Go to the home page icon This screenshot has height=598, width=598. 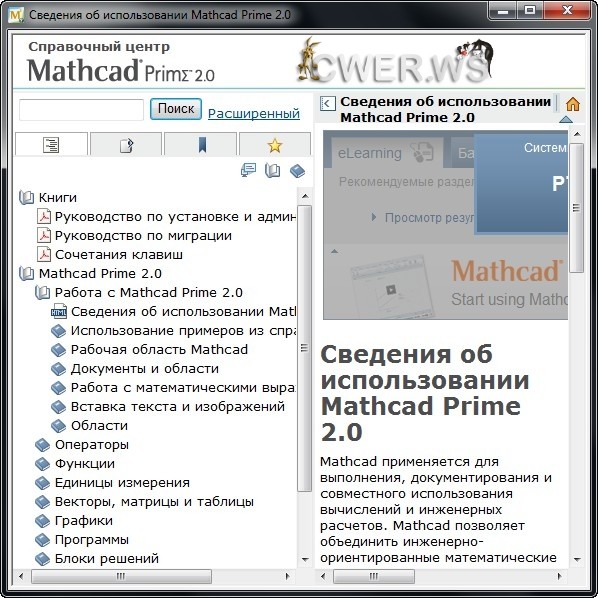573,104
